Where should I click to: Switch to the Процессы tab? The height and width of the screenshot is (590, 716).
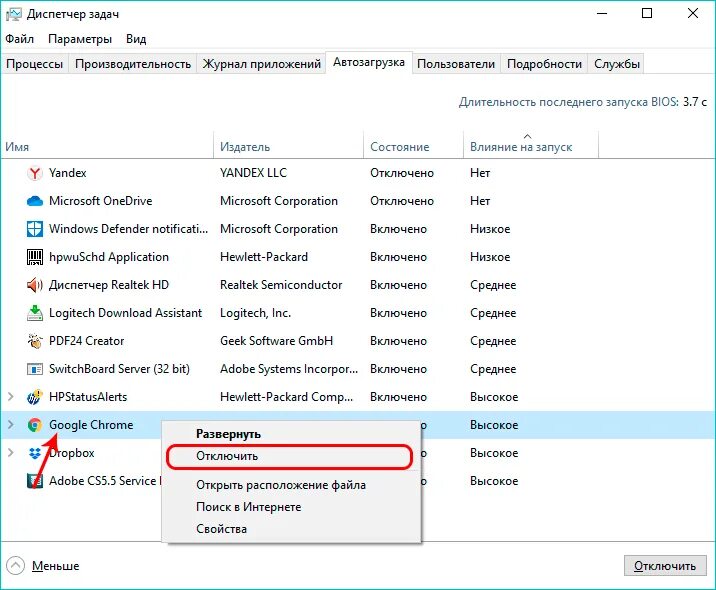(35, 64)
